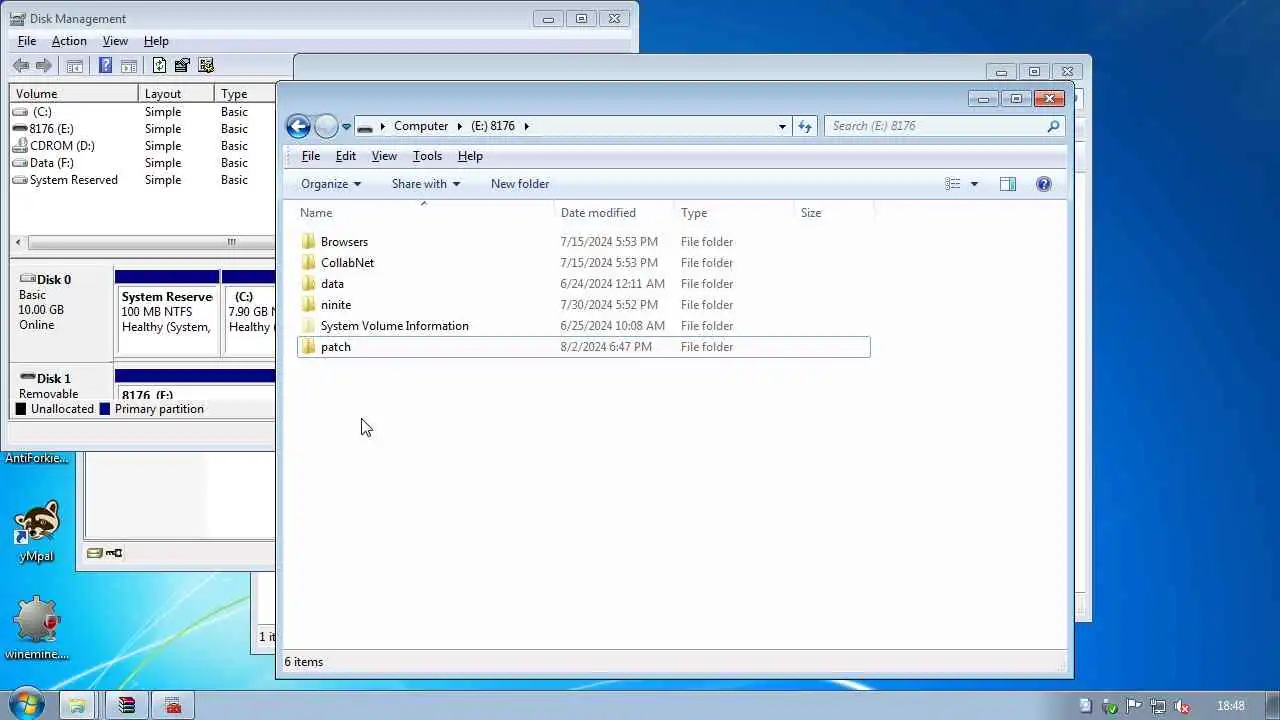Open the File menu in Disk Management

coord(27,41)
